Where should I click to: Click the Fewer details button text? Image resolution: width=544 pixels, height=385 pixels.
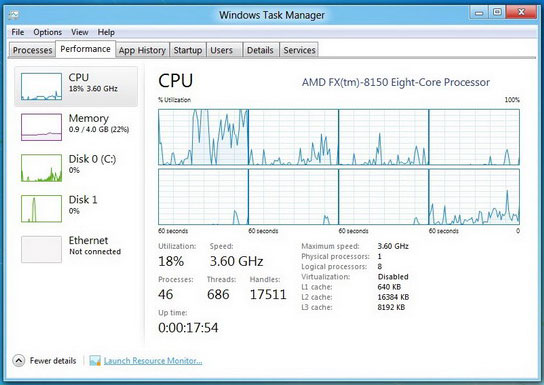pos(53,361)
